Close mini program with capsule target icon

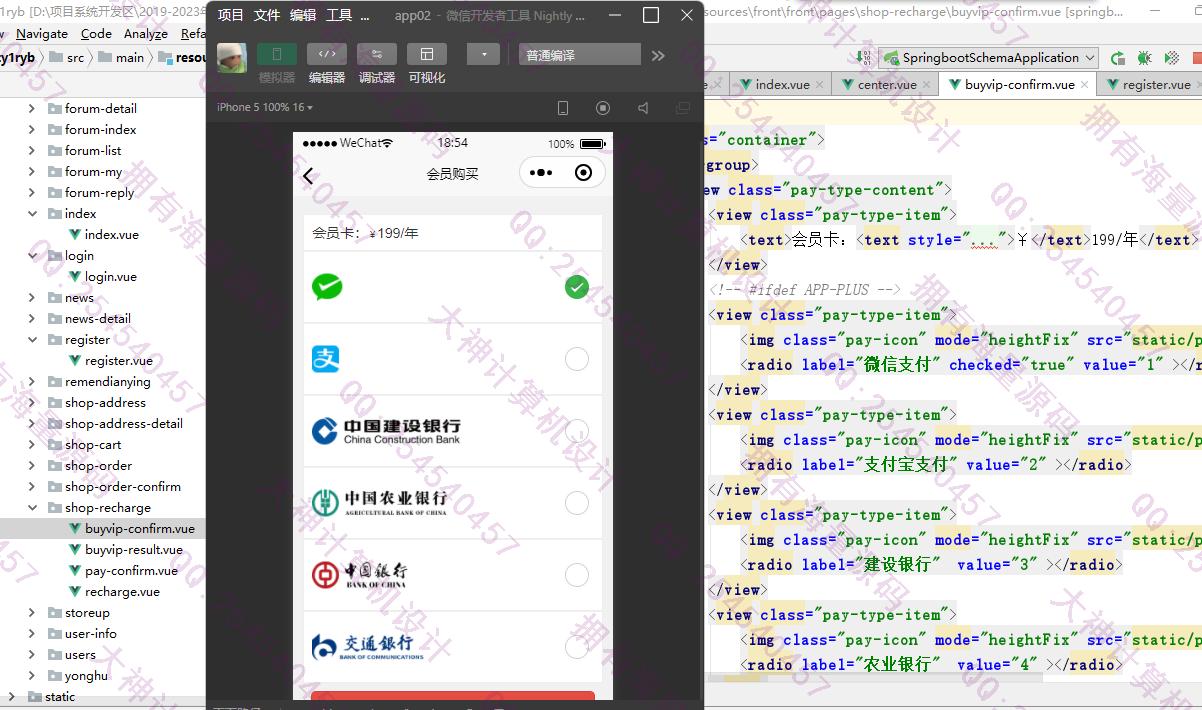(x=584, y=173)
